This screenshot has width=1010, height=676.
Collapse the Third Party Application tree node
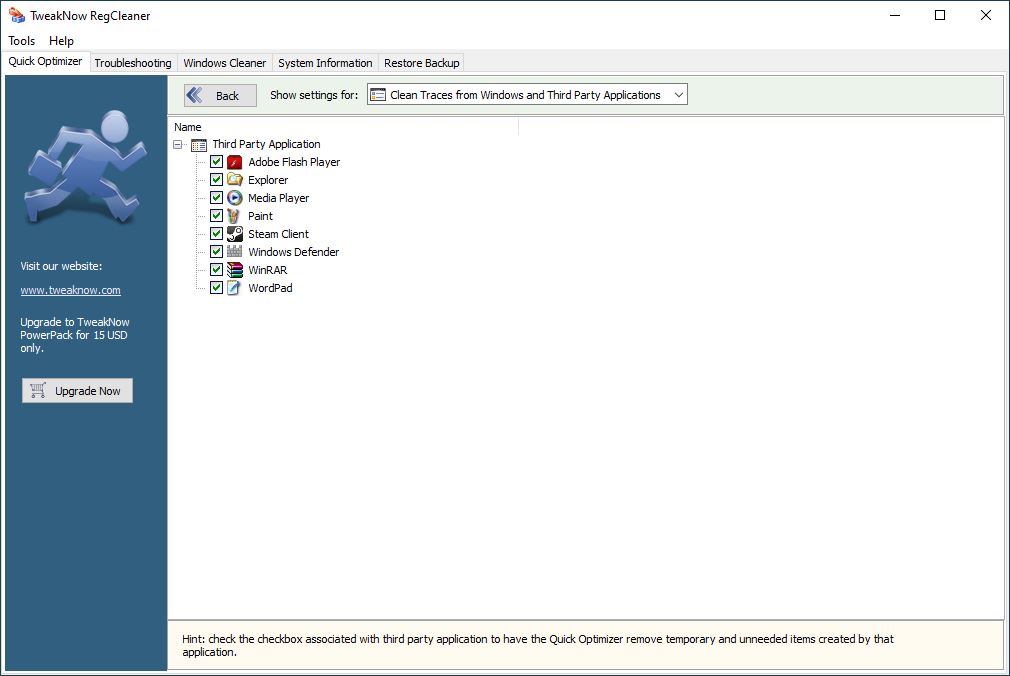pos(178,145)
